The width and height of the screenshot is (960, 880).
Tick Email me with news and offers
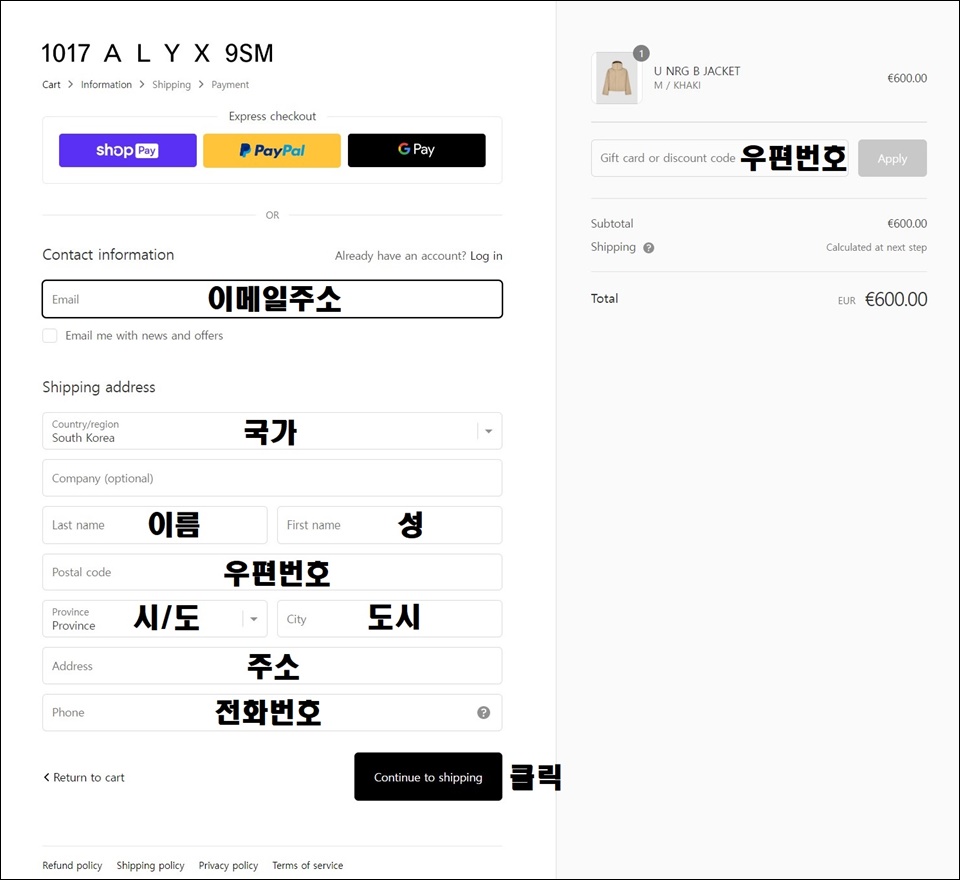tap(50, 336)
